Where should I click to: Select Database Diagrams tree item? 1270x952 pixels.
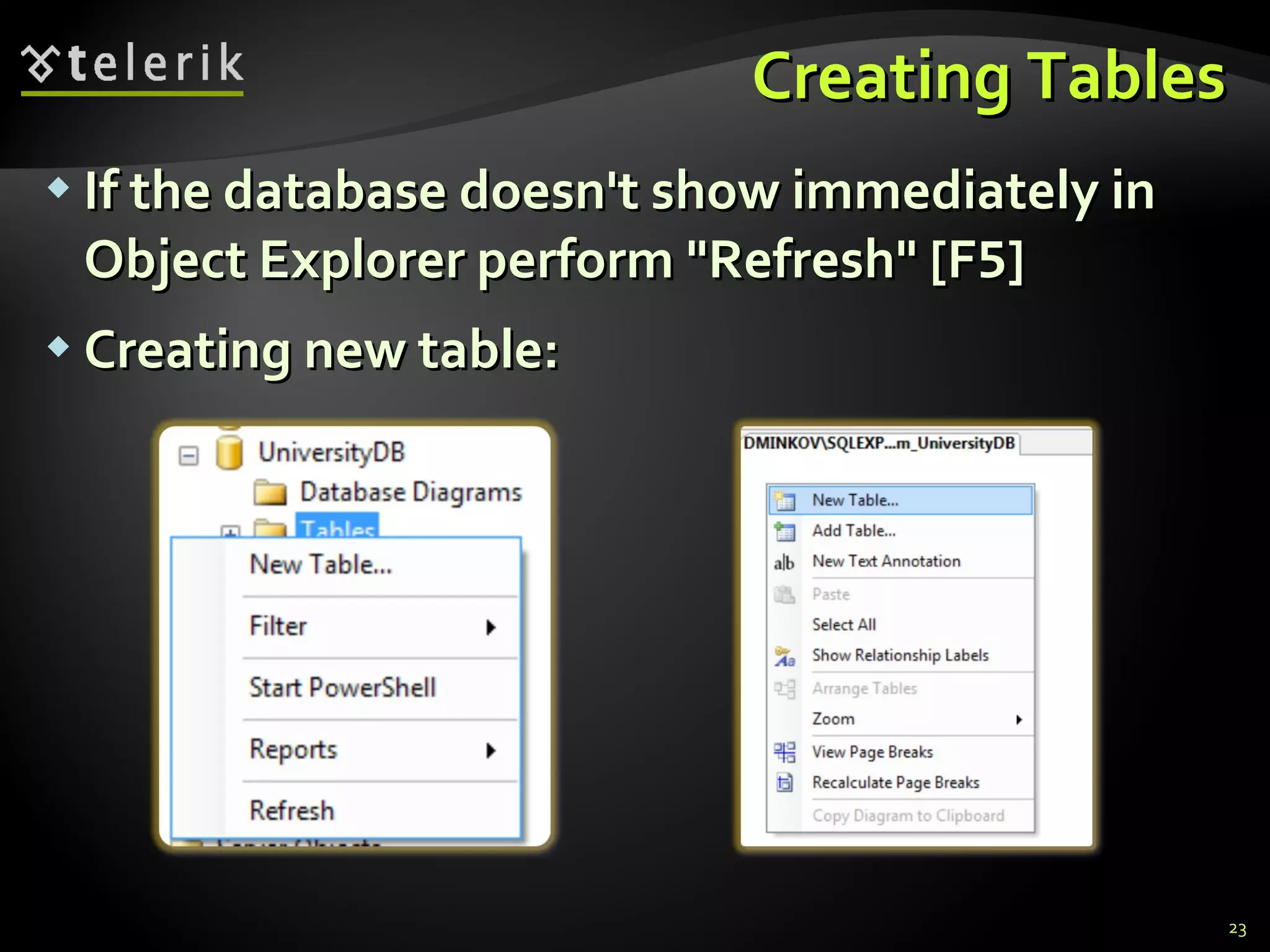(411, 492)
